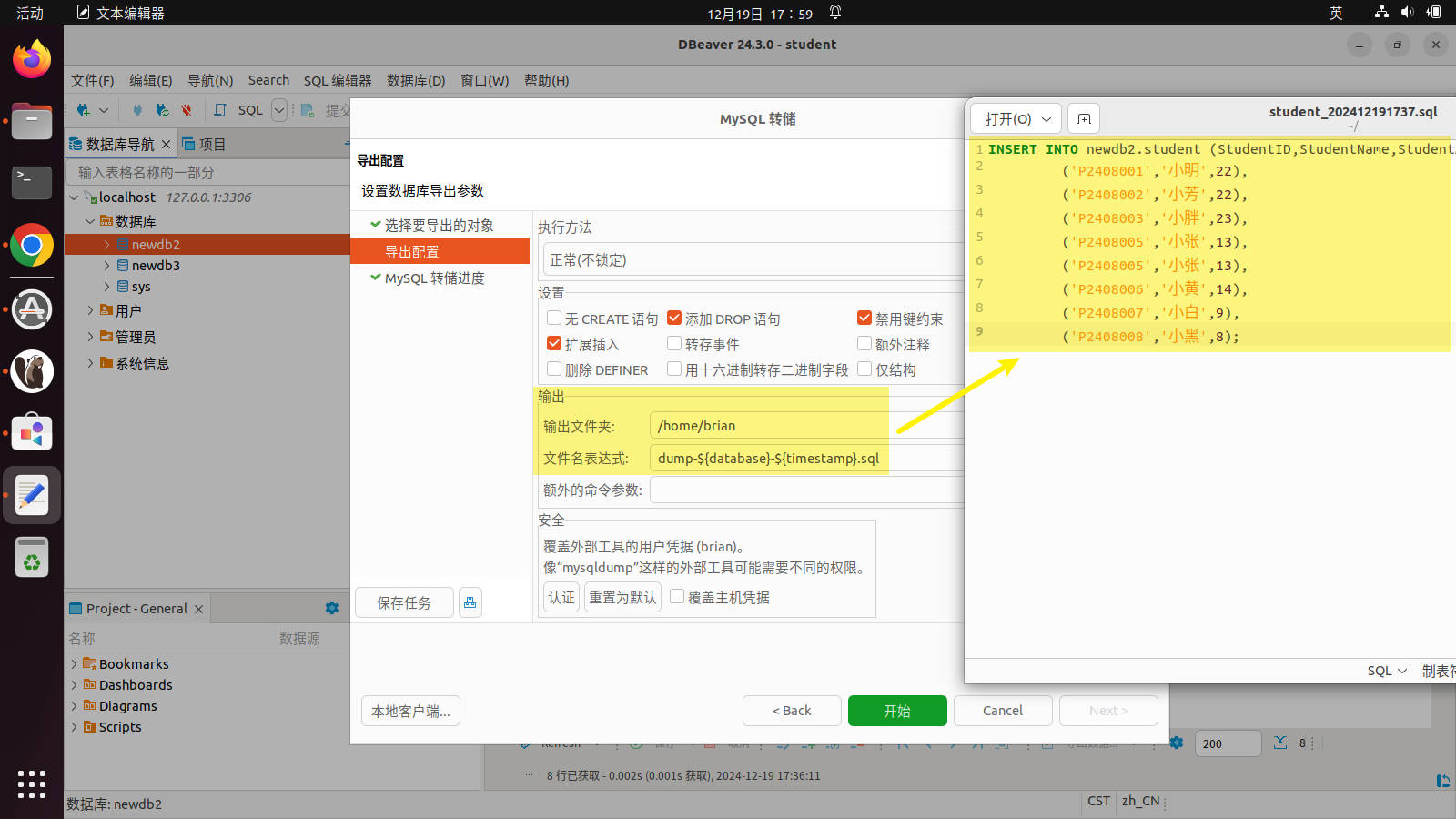Expand the newdb3 database node
The width and height of the screenshot is (1456, 819).
pos(106,266)
